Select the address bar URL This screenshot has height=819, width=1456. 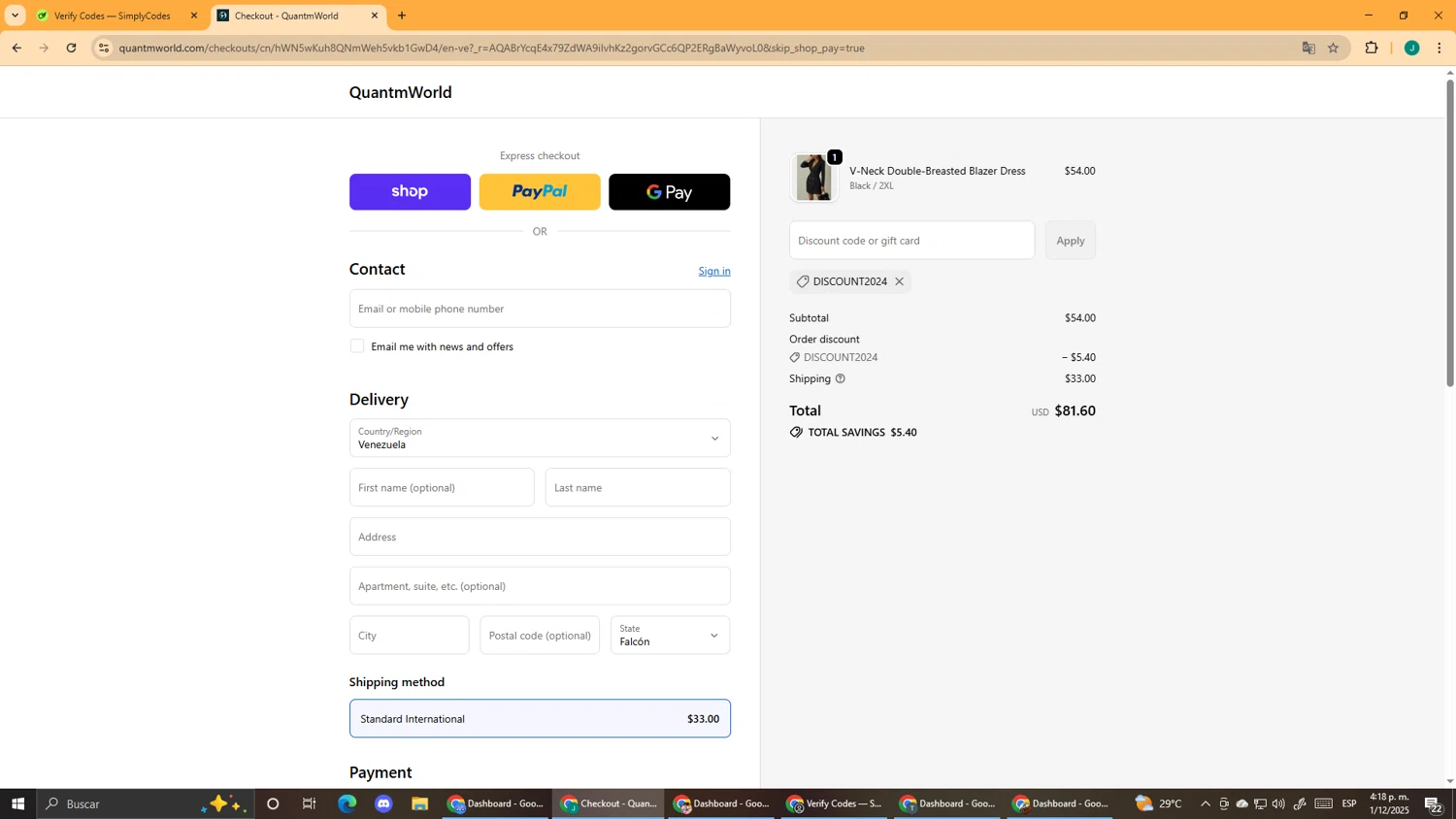[491, 48]
